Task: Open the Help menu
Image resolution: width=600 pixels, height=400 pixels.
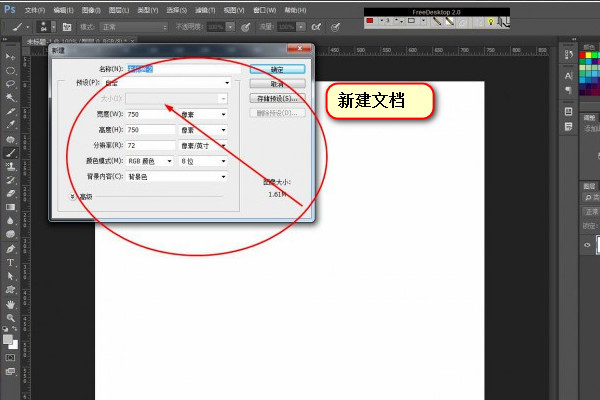Action: [295, 10]
